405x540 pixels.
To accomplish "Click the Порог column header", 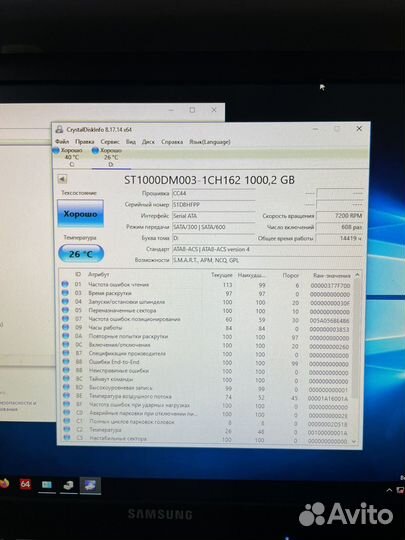I will (290, 275).
